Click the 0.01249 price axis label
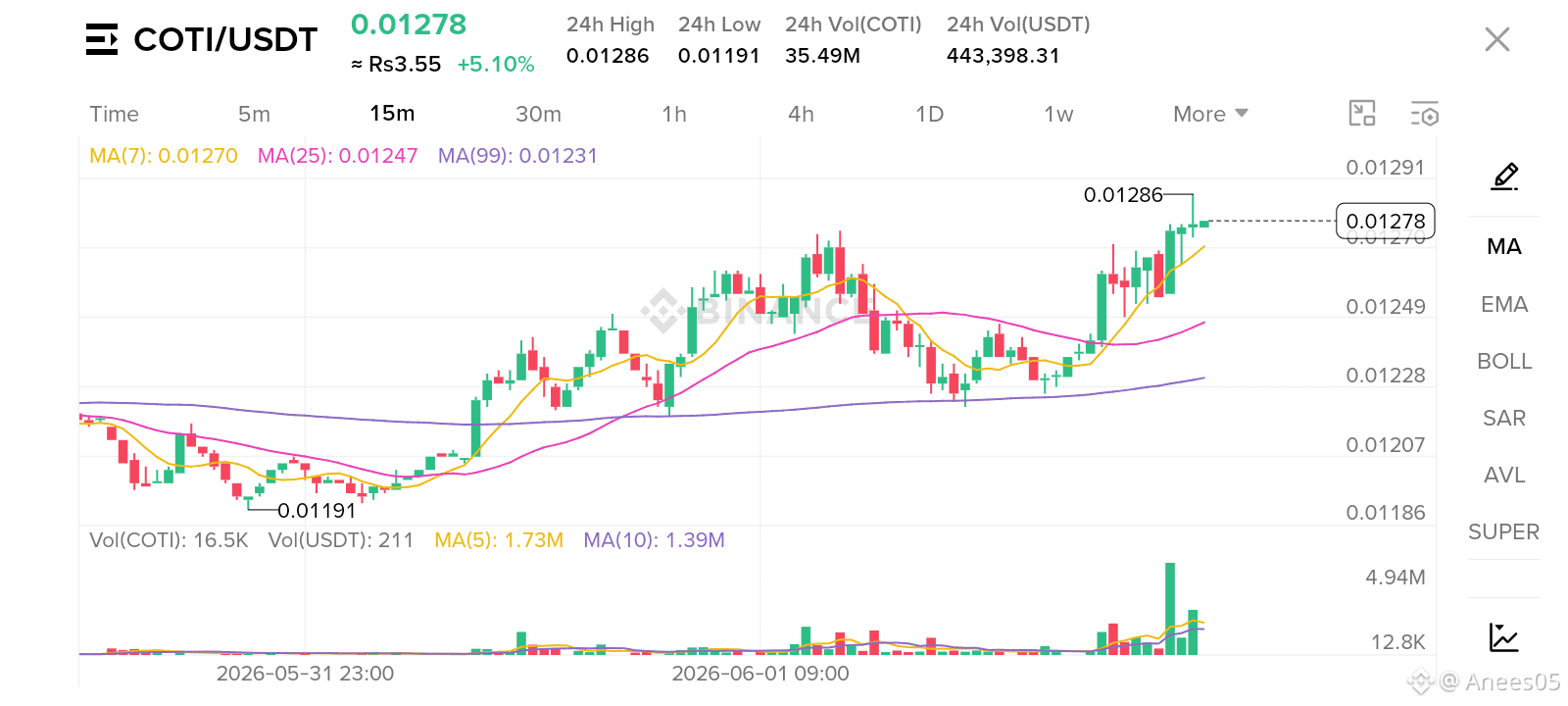 click(x=1385, y=307)
